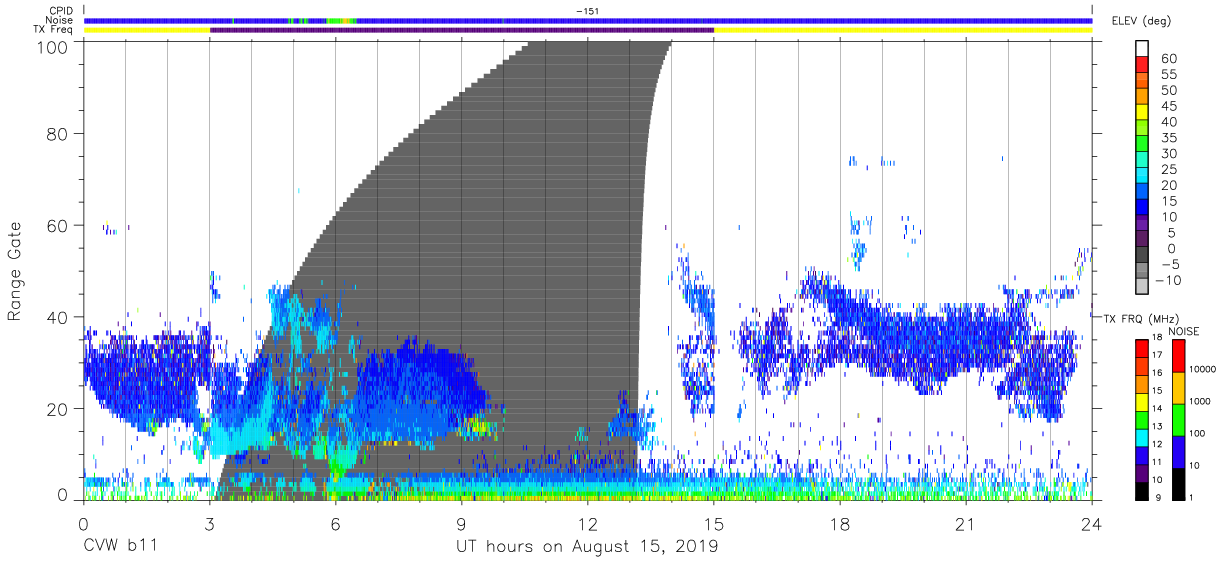This screenshot has width=1228, height=567.
Task: Pick the yellow 45-50 segment of ELEV colorbar
Action: point(1143,111)
